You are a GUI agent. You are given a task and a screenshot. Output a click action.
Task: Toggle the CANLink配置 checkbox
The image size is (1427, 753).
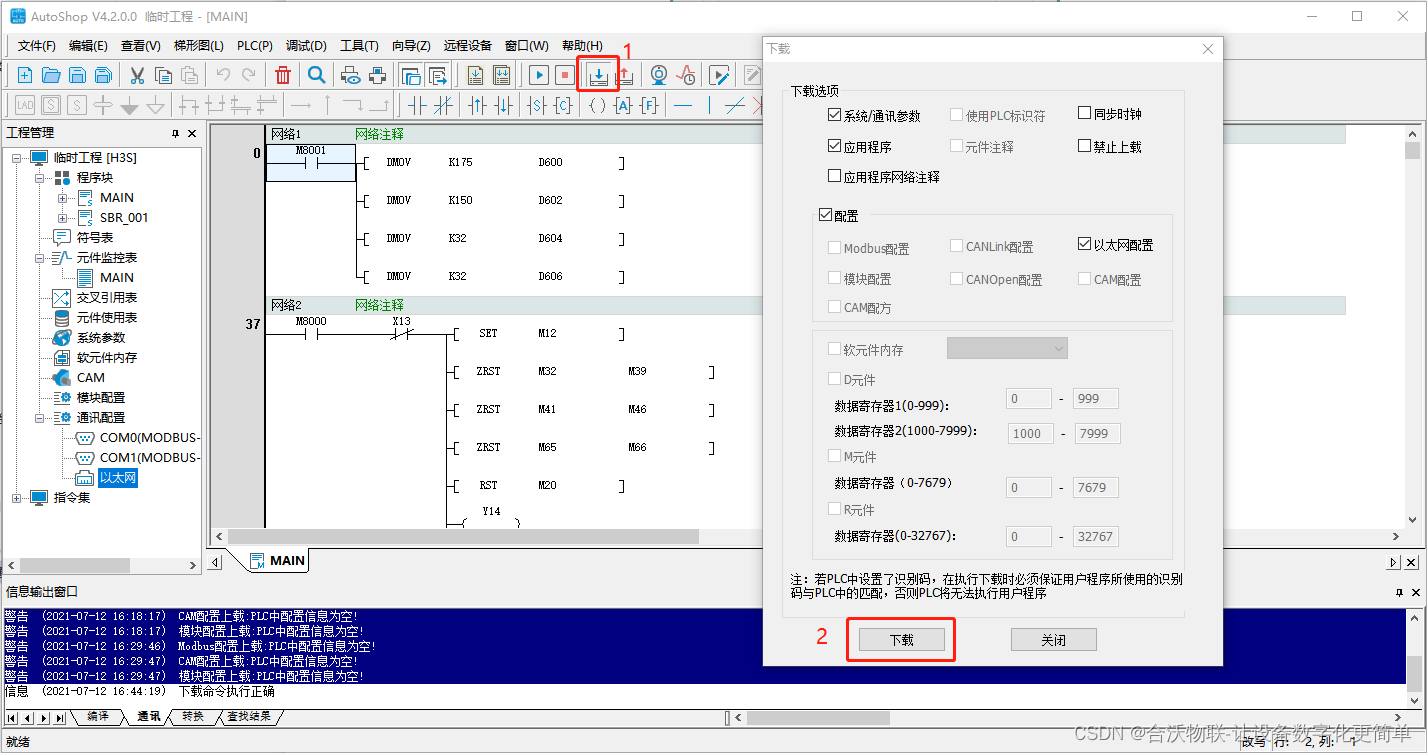tap(957, 246)
